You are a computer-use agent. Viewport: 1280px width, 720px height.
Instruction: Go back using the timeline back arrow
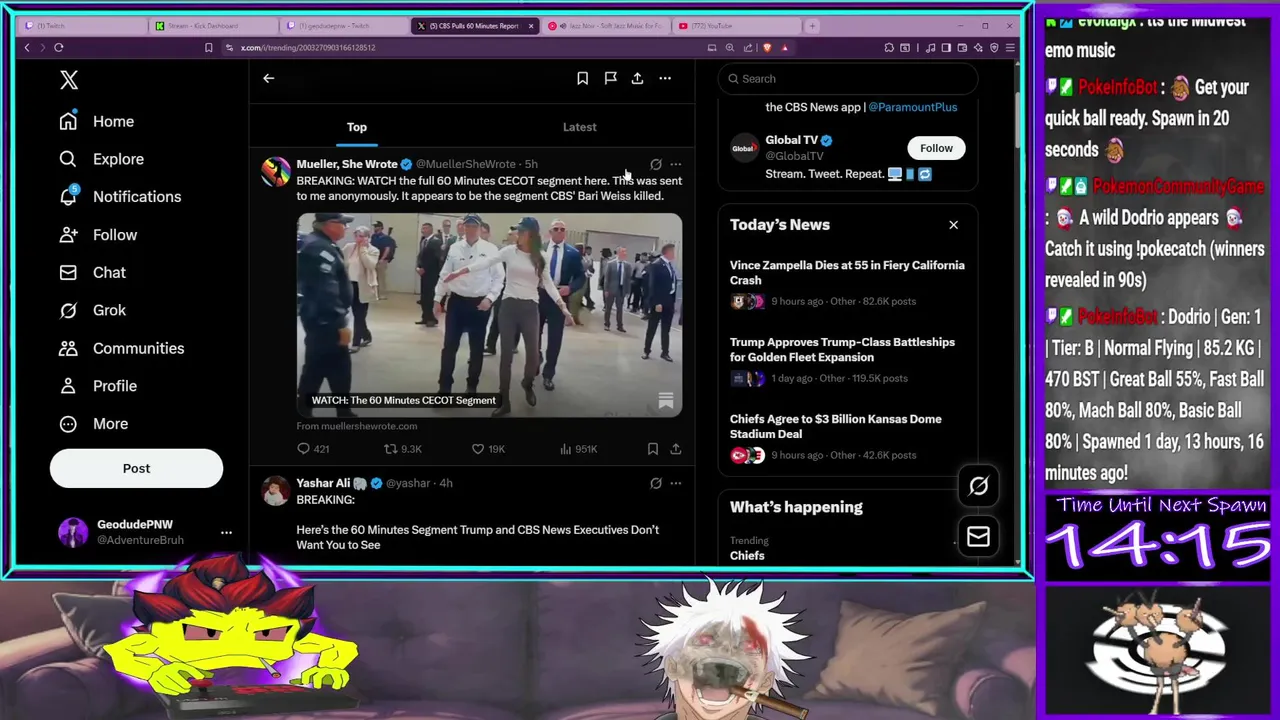[268, 78]
